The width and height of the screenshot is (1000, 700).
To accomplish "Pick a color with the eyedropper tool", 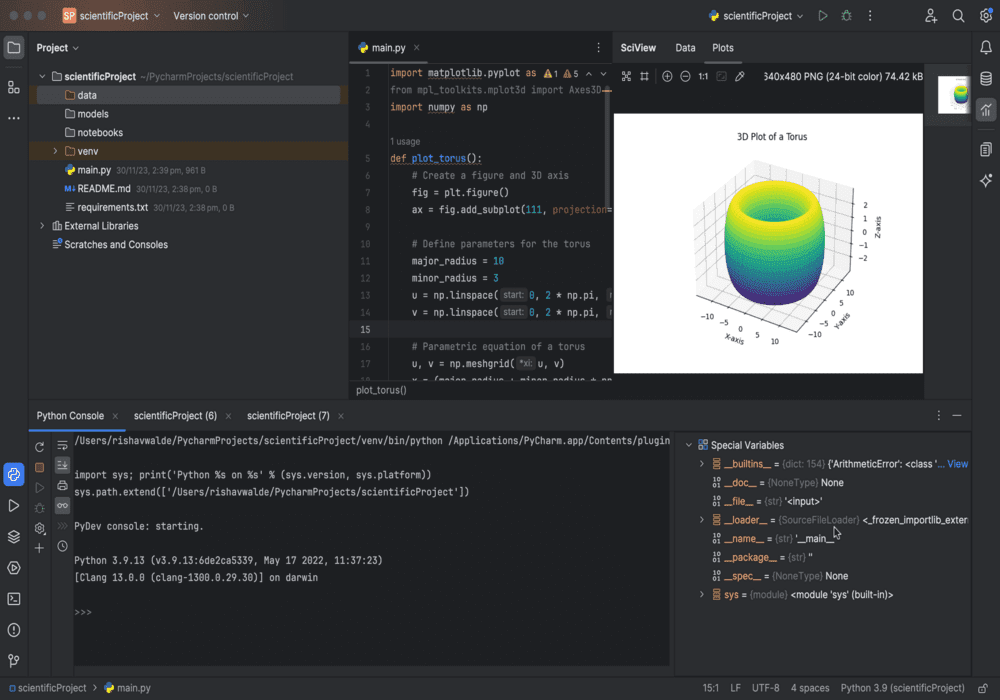I will 740,76.
